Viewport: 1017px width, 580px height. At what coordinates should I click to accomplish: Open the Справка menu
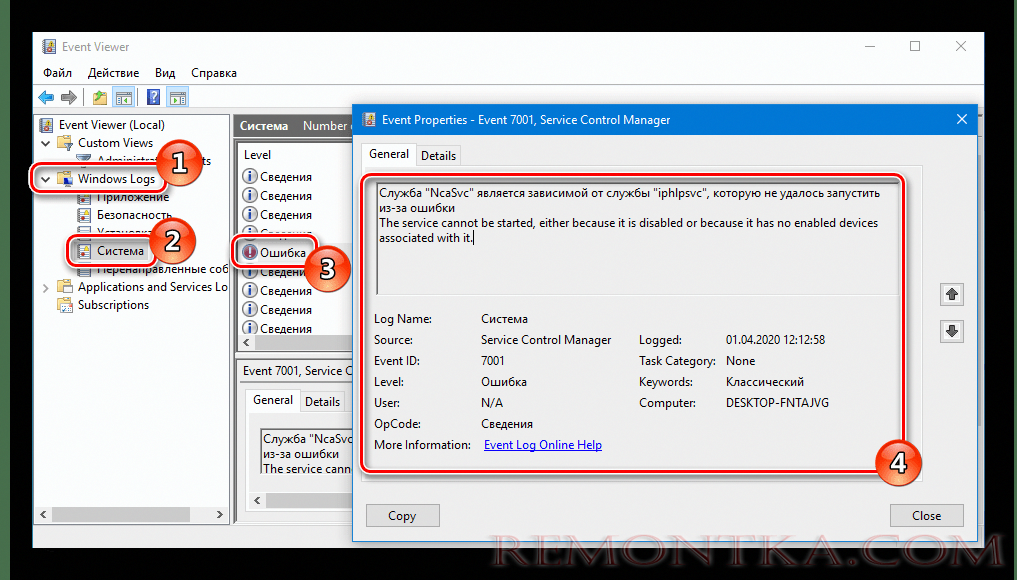pos(213,72)
